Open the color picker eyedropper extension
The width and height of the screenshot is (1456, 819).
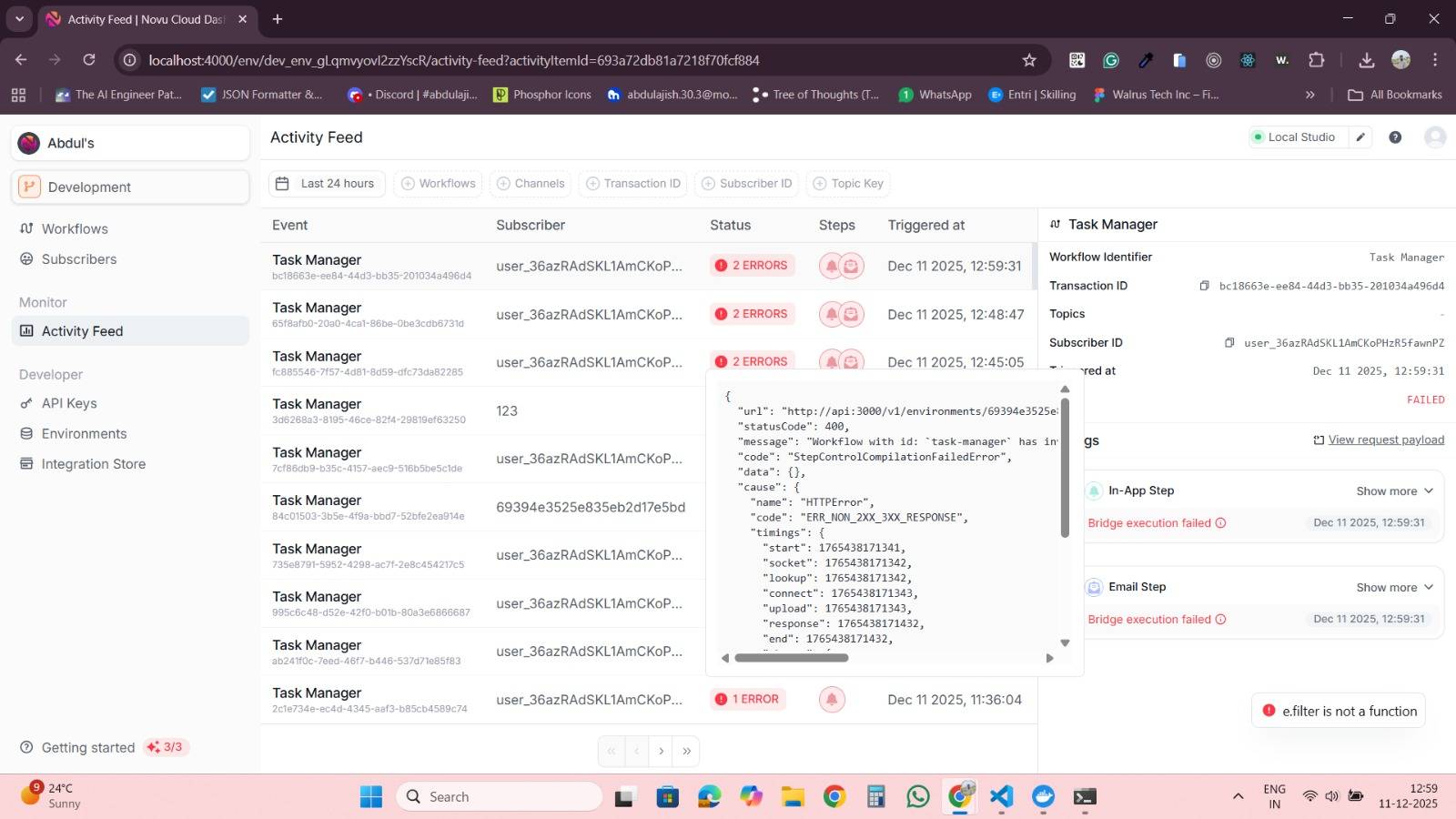(1146, 60)
